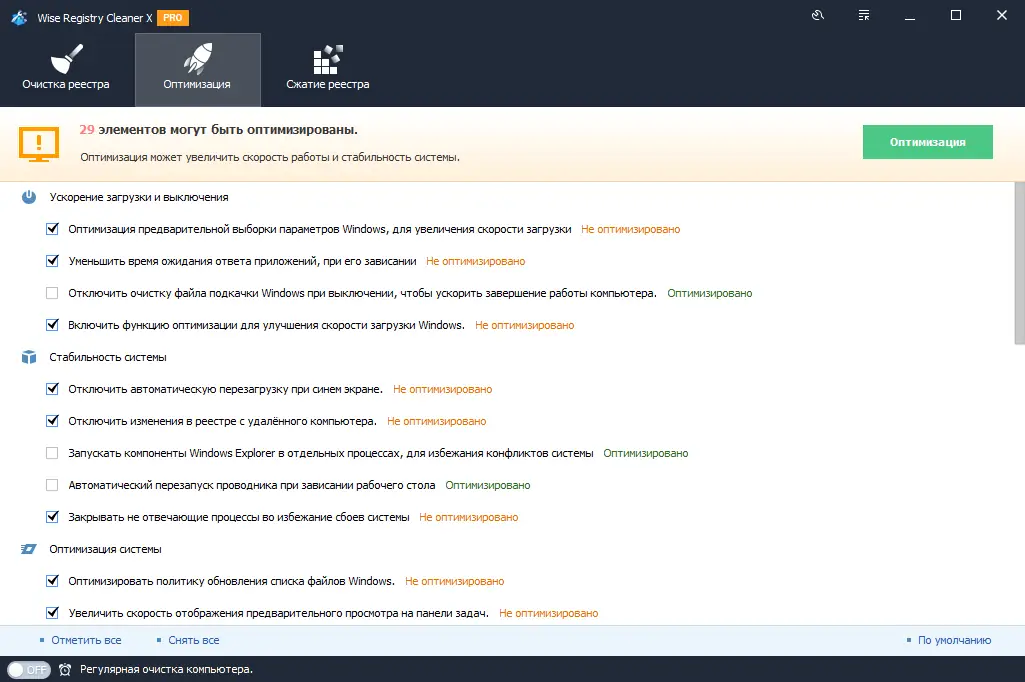Click Не оптимизировано status of prefetch optimization row
1025x682 pixels.
[x=630, y=229]
